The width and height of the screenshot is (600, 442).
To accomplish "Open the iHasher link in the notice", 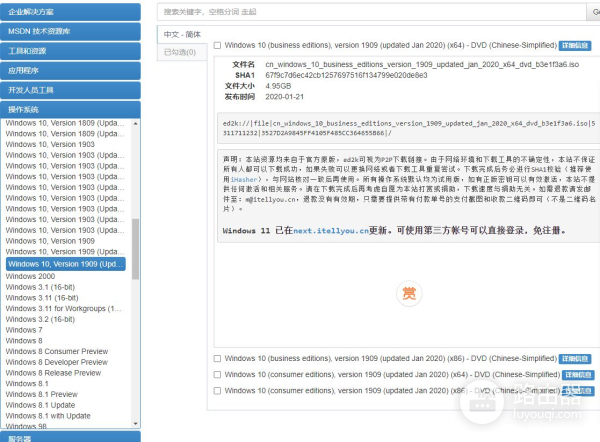I will (243, 179).
